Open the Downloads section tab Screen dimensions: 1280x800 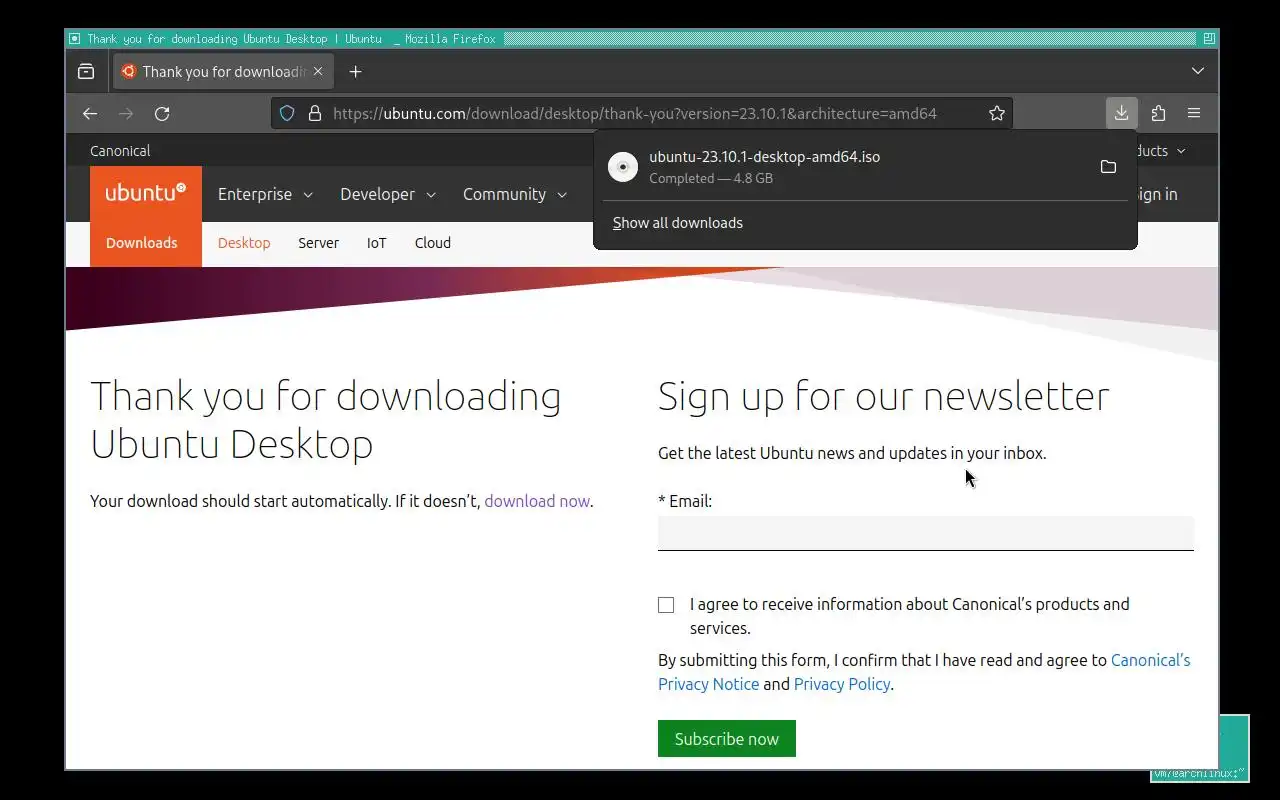click(142, 243)
